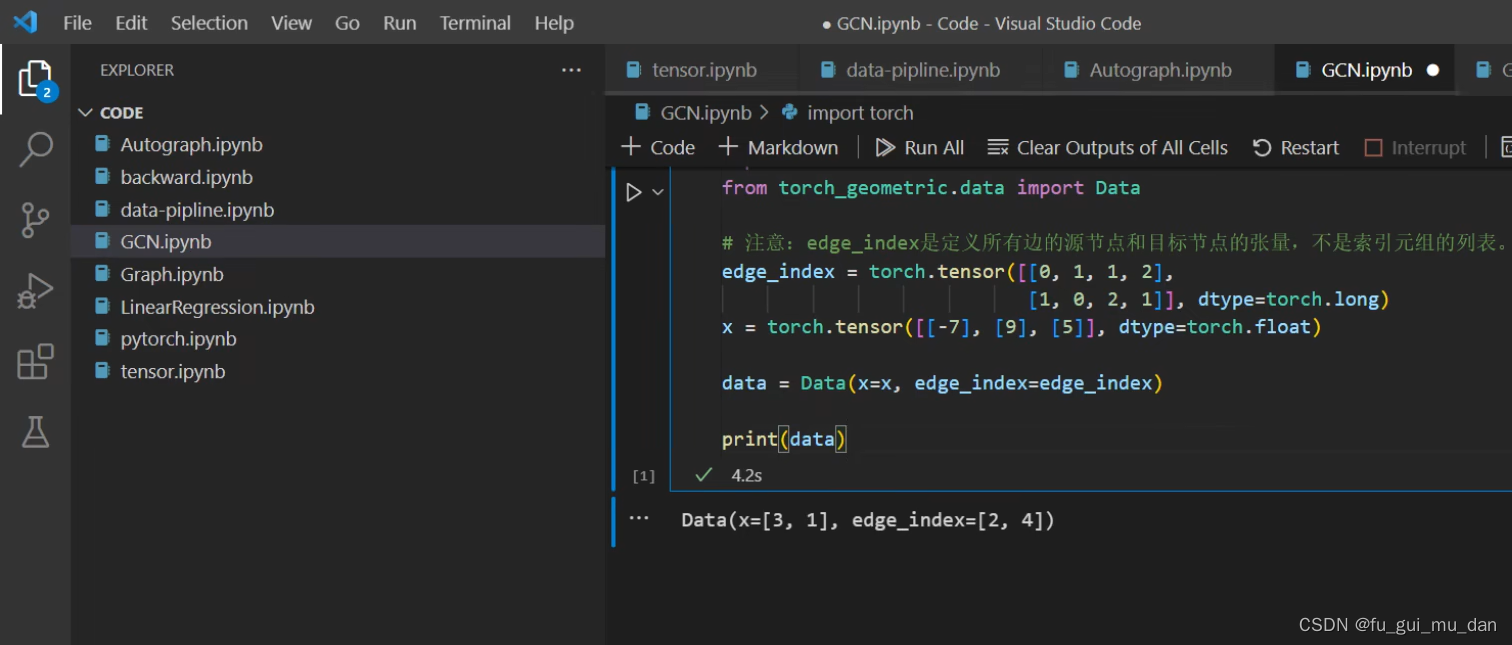Restart the notebook kernel

click(1296, 148)
